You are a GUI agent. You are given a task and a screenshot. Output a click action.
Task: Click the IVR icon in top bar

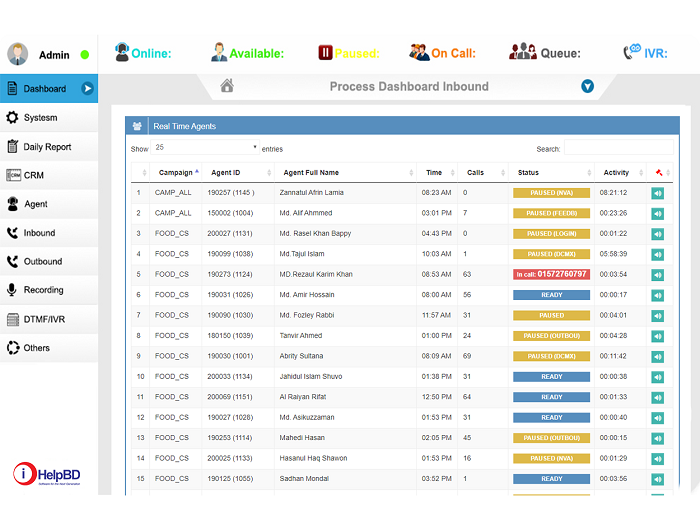click(x=632, y=52)
